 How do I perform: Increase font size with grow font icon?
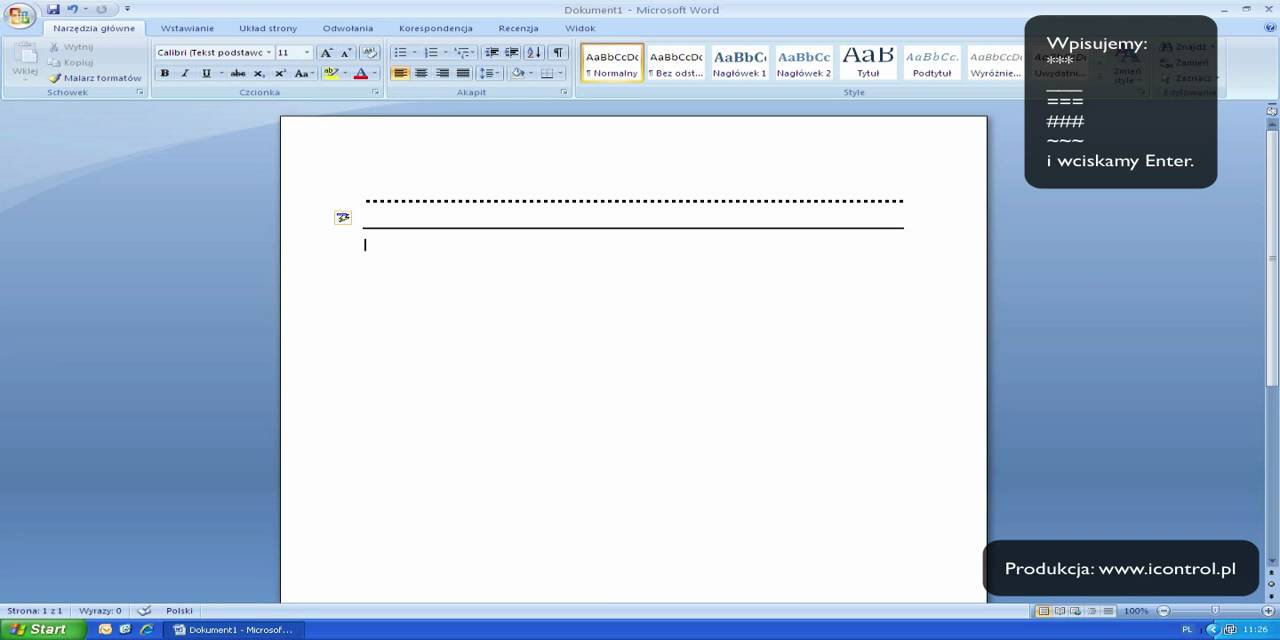point(326,53)
